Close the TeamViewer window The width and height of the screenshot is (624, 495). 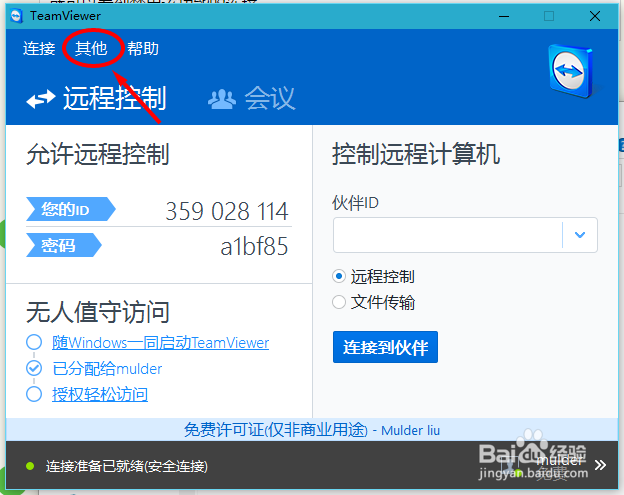pyautogui.click(x=595, y=16)
